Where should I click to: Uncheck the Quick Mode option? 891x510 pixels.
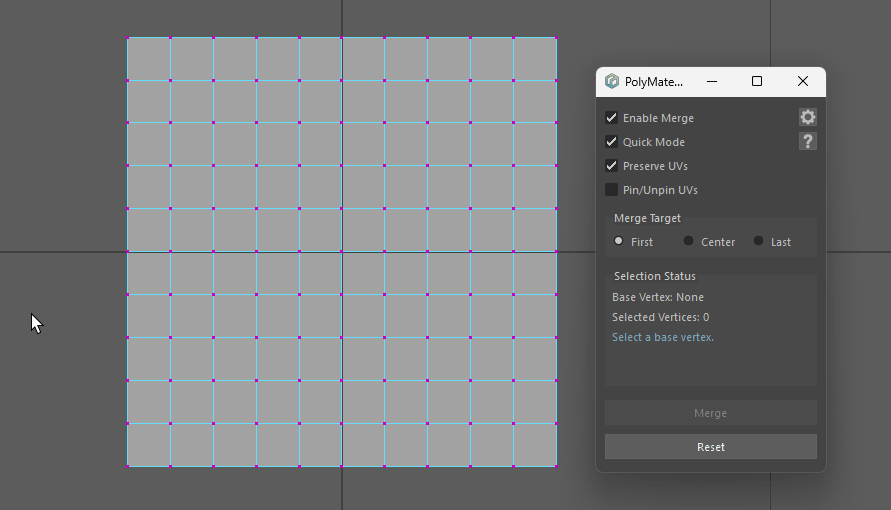click(x=612, y=142)
